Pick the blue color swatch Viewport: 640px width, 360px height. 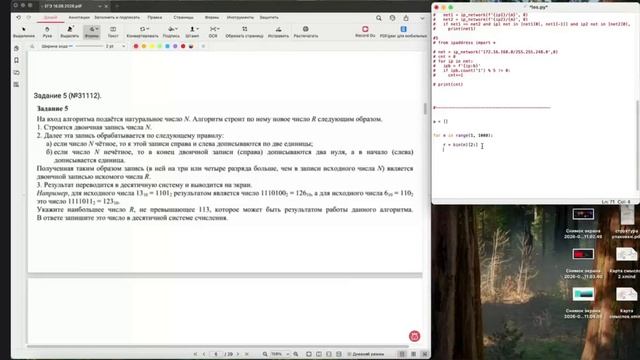coord(167,46)
